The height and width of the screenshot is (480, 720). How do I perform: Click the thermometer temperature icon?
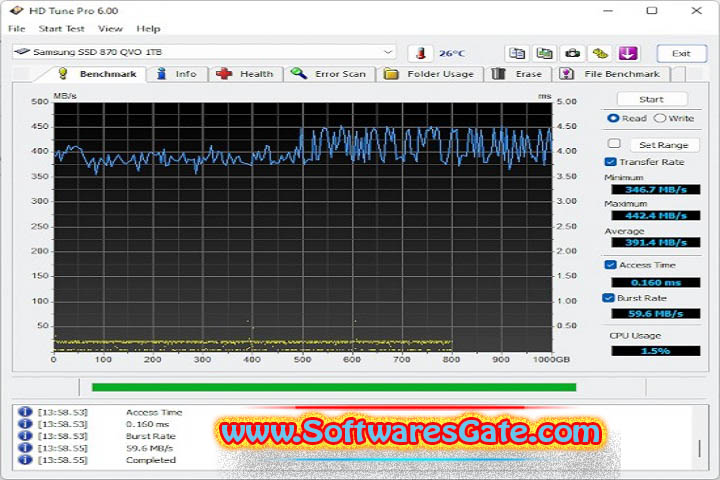click(x=421, y=53)
